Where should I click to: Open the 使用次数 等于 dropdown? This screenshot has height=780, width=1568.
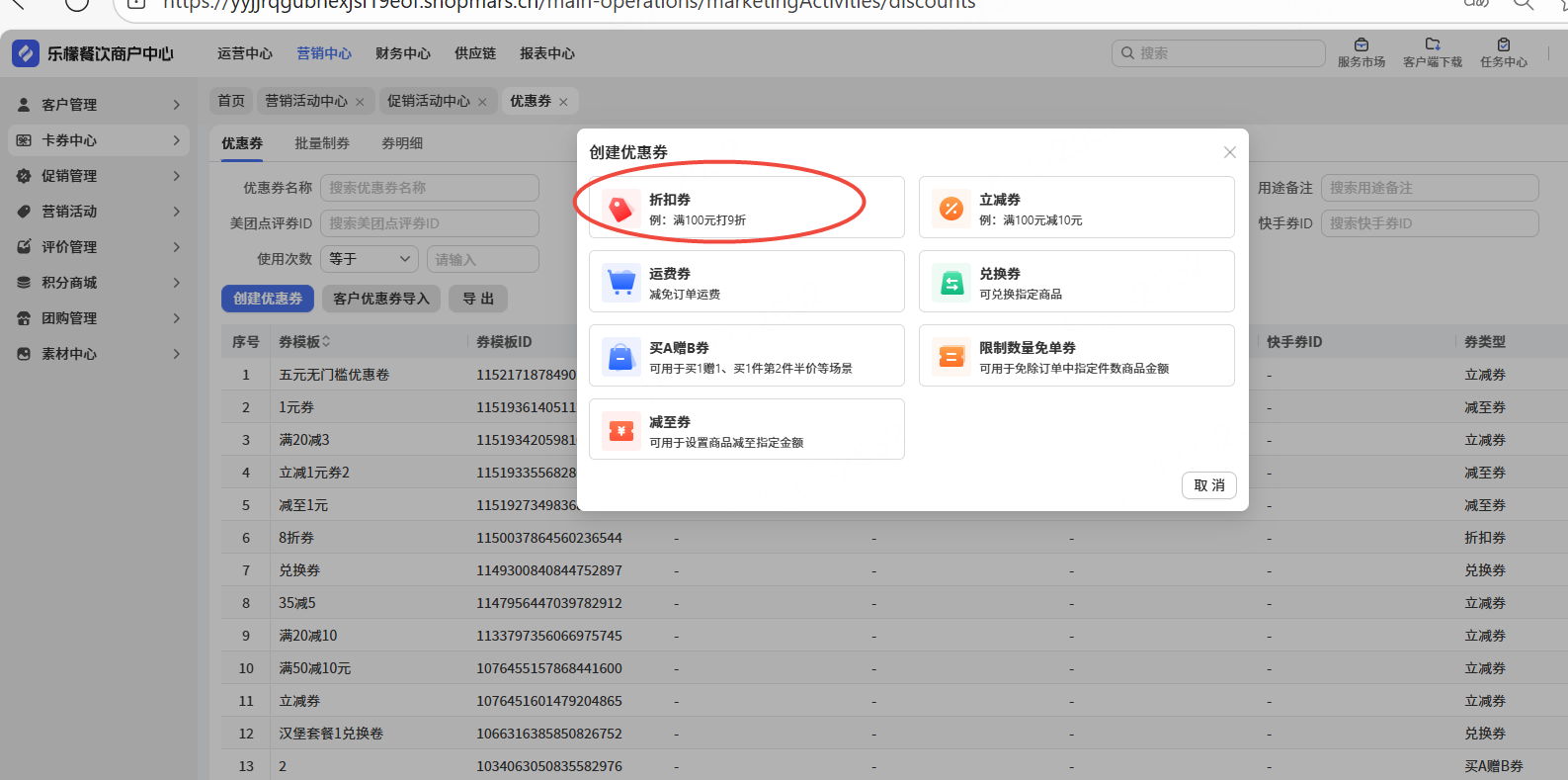click(x=370, y=259)
